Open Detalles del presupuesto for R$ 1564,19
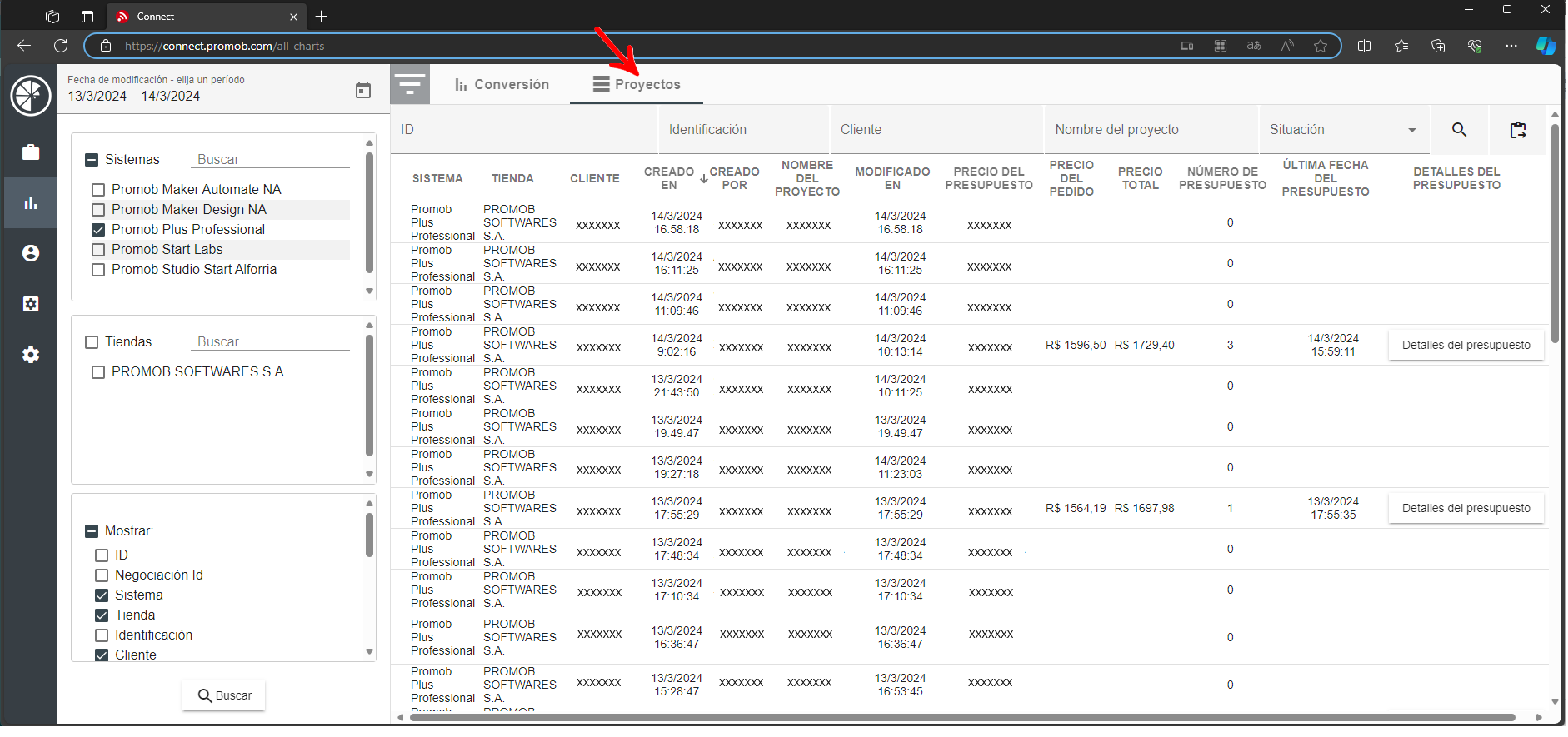This screenshot has width=1568, height=737. (x=1466, y=508)
